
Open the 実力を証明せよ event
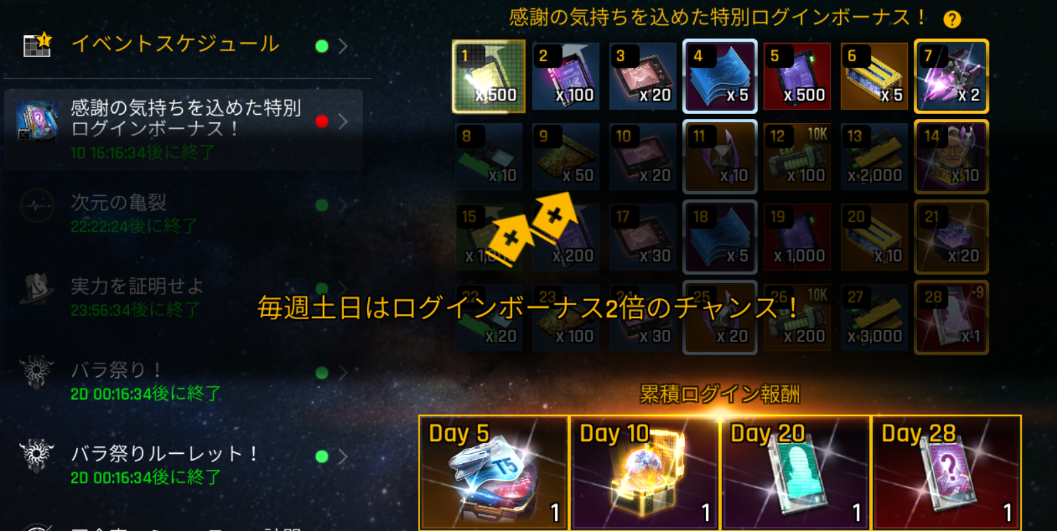coord(184,297)
